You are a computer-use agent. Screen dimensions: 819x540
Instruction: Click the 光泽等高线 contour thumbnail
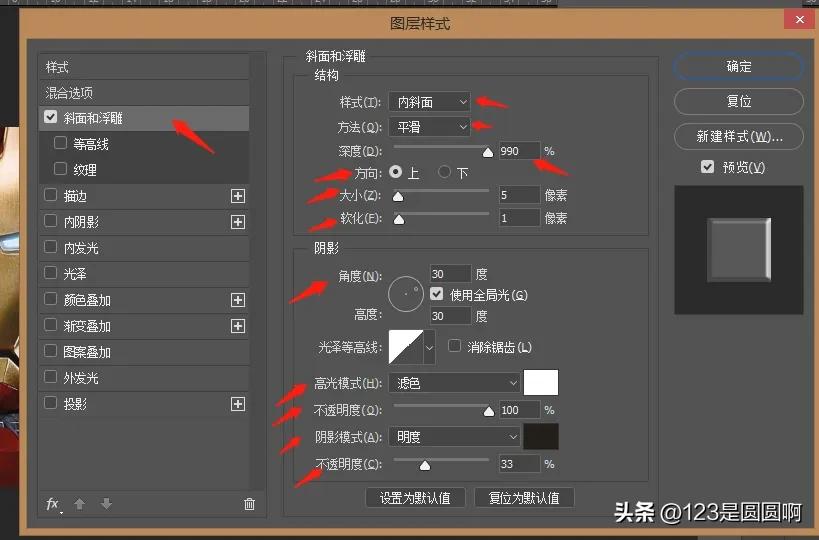[x=406, y=347]
